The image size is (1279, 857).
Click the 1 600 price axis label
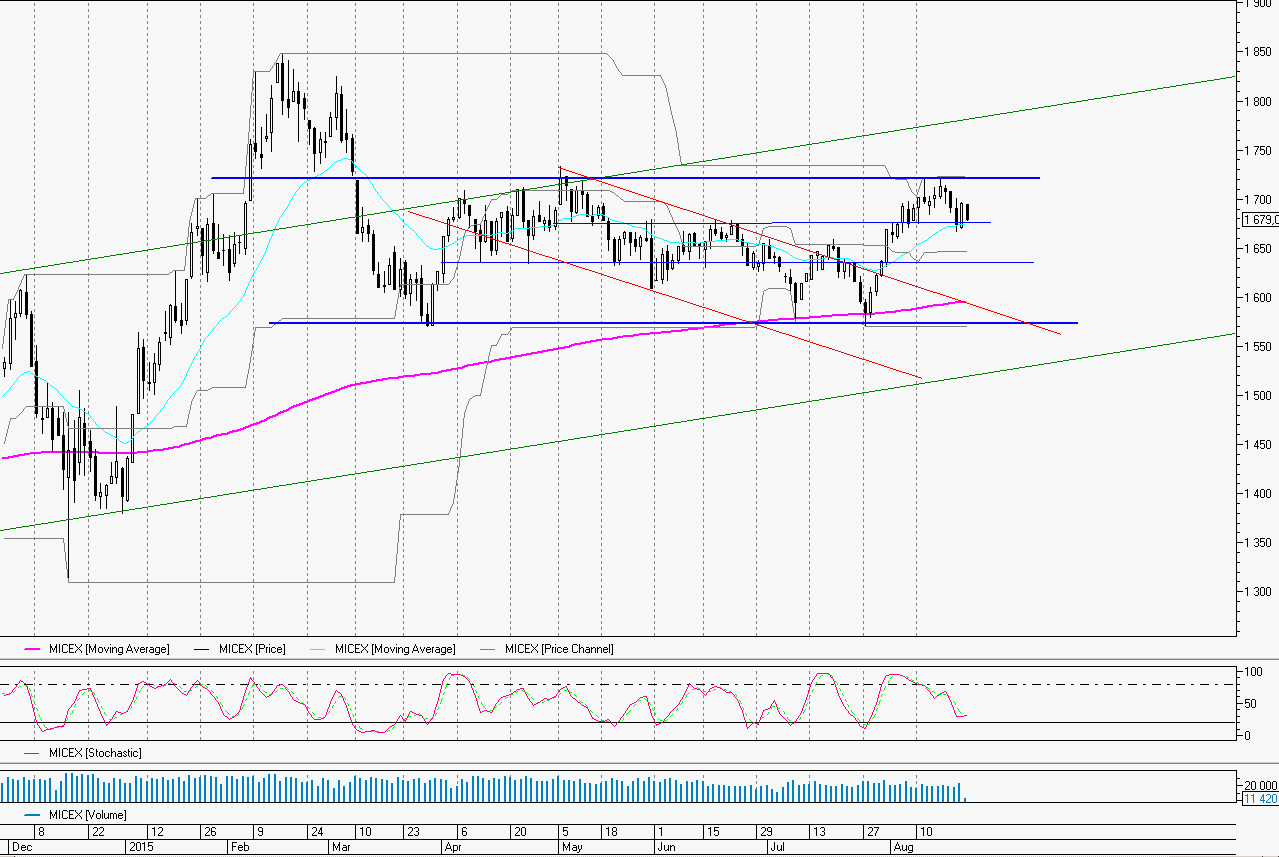point(1258,297)
